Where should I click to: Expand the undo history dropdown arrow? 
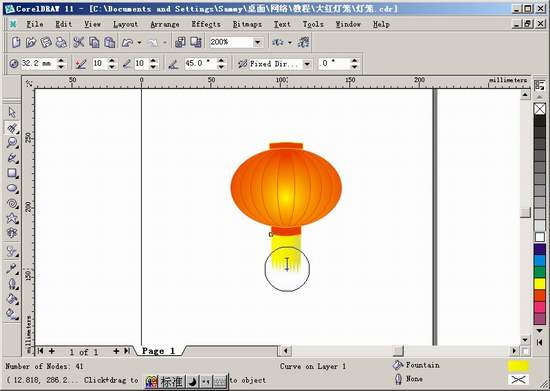tap(139, 42)
